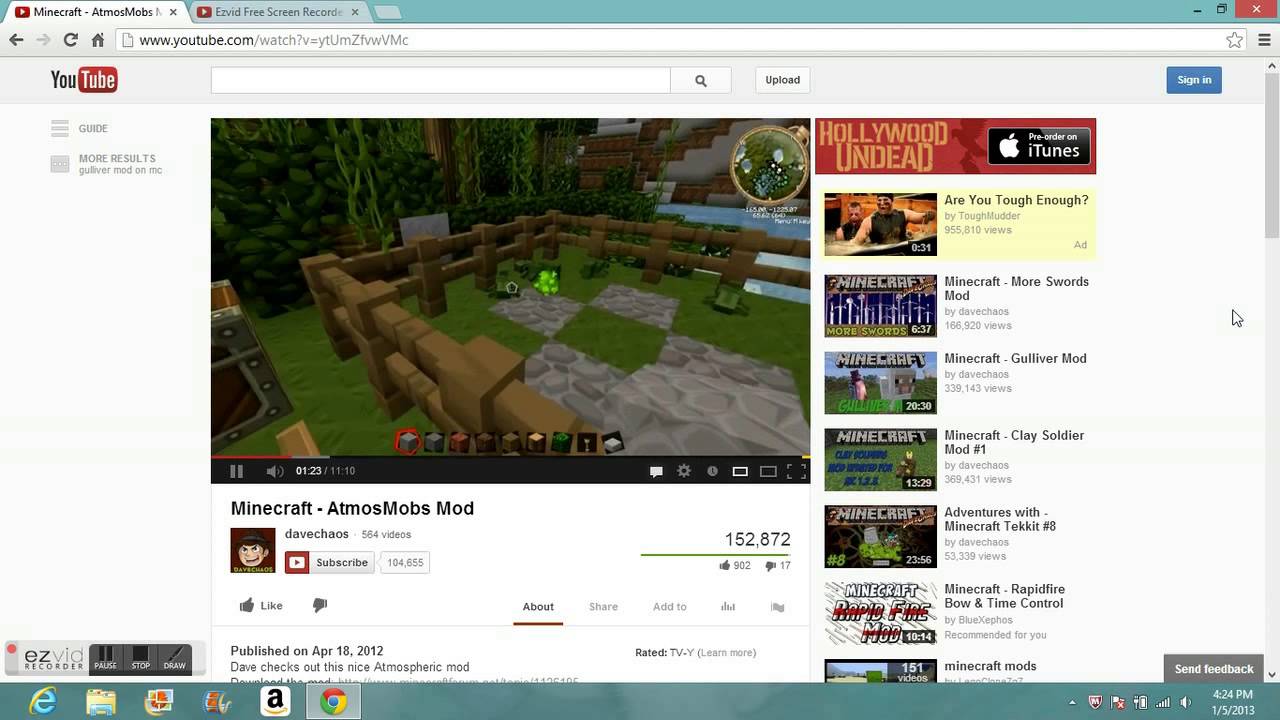Click Ezvid recorder PAUSE button
The width and height of the screenshot is (1280, 720).
[106, 658]
